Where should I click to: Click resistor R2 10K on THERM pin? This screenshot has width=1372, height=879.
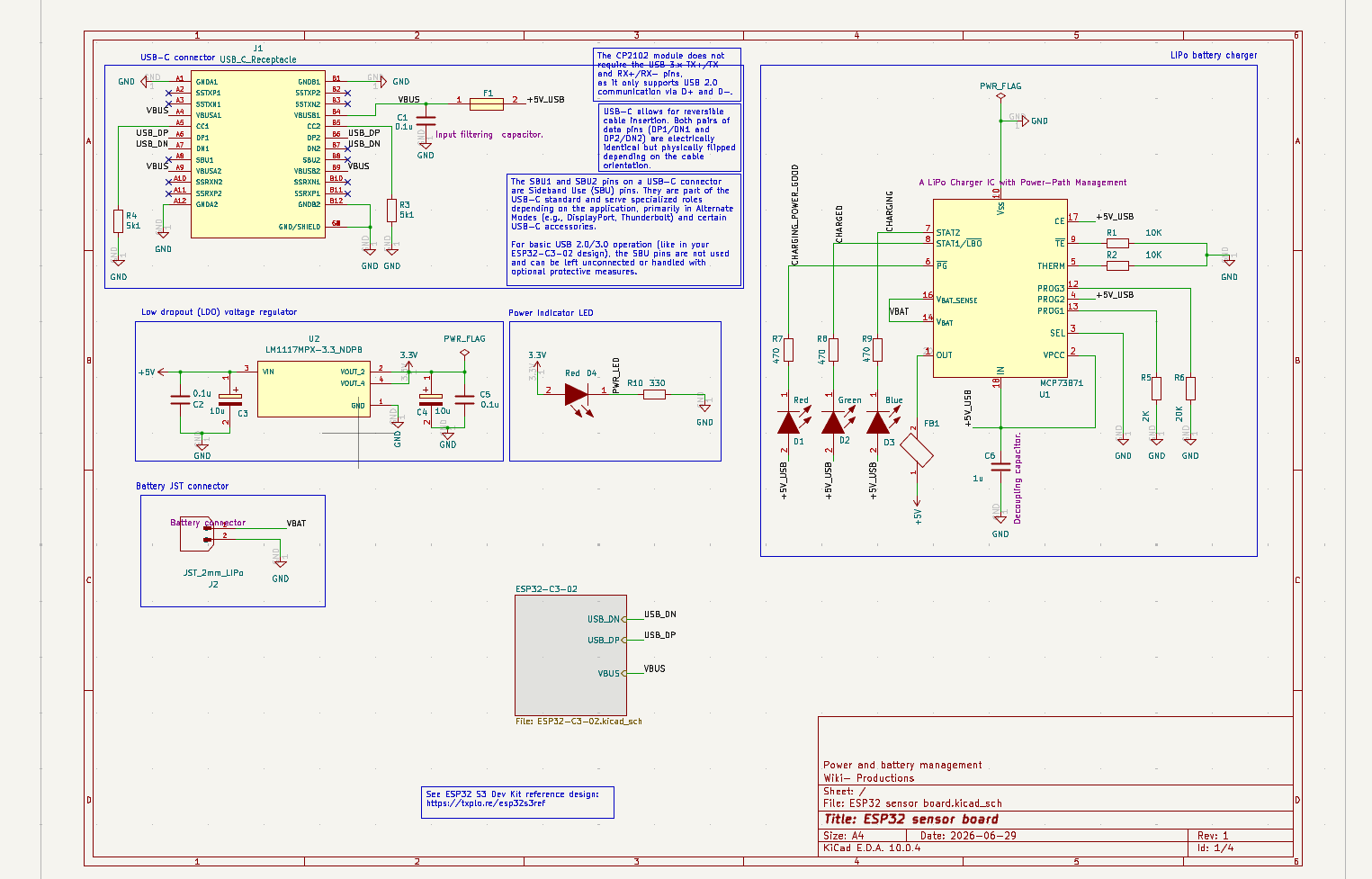click(x=1117, y=265)
